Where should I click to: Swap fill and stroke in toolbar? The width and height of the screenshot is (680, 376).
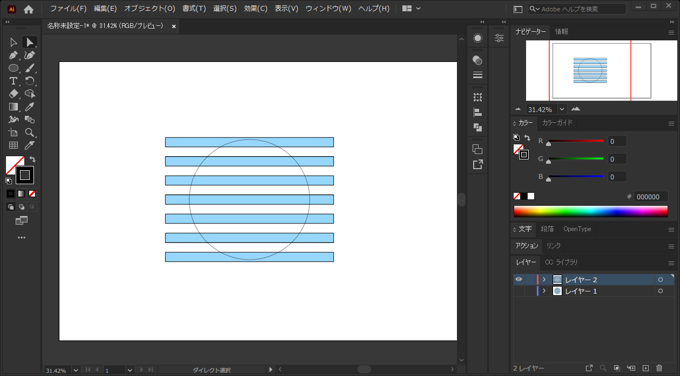pos(32,160)
